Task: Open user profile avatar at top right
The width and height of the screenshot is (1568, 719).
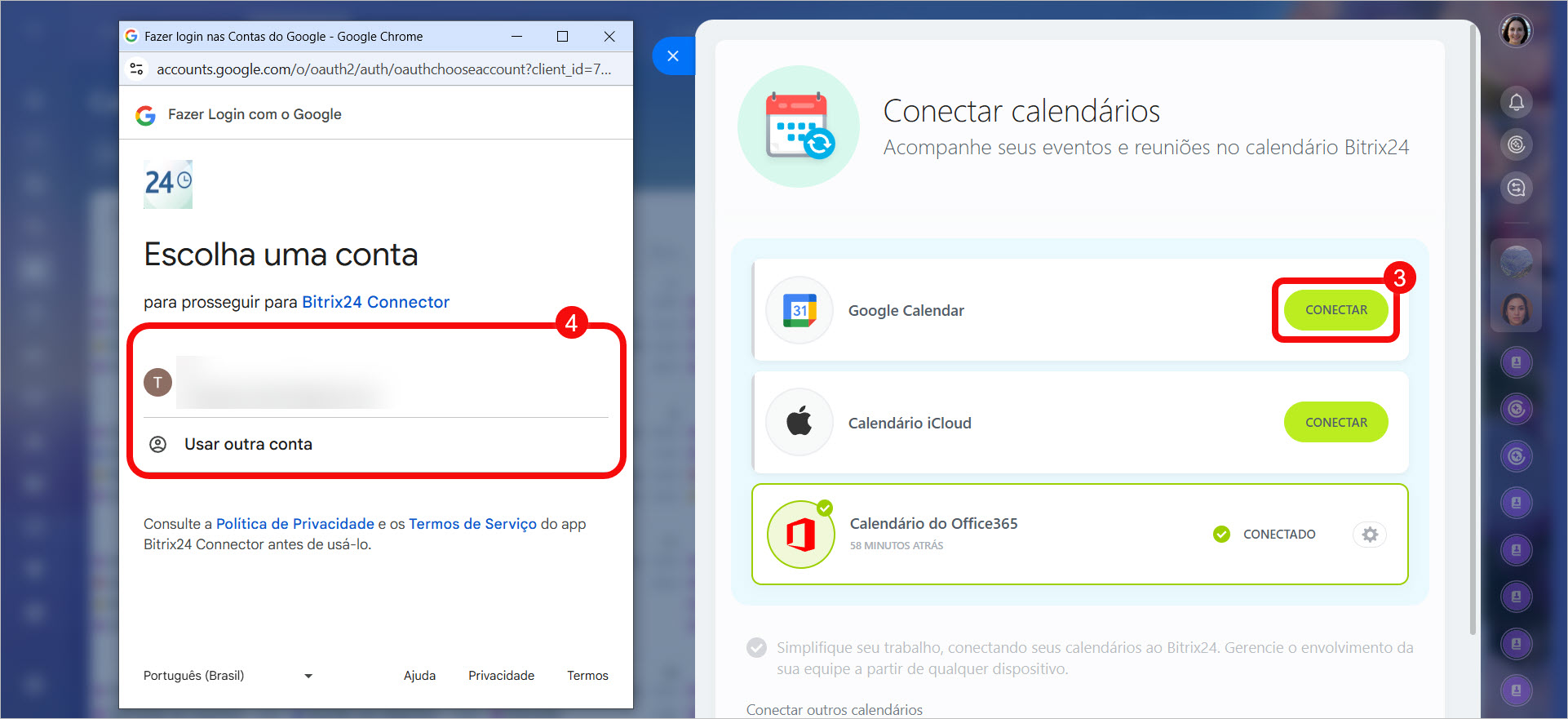Action: click(x=1516, y=31)
